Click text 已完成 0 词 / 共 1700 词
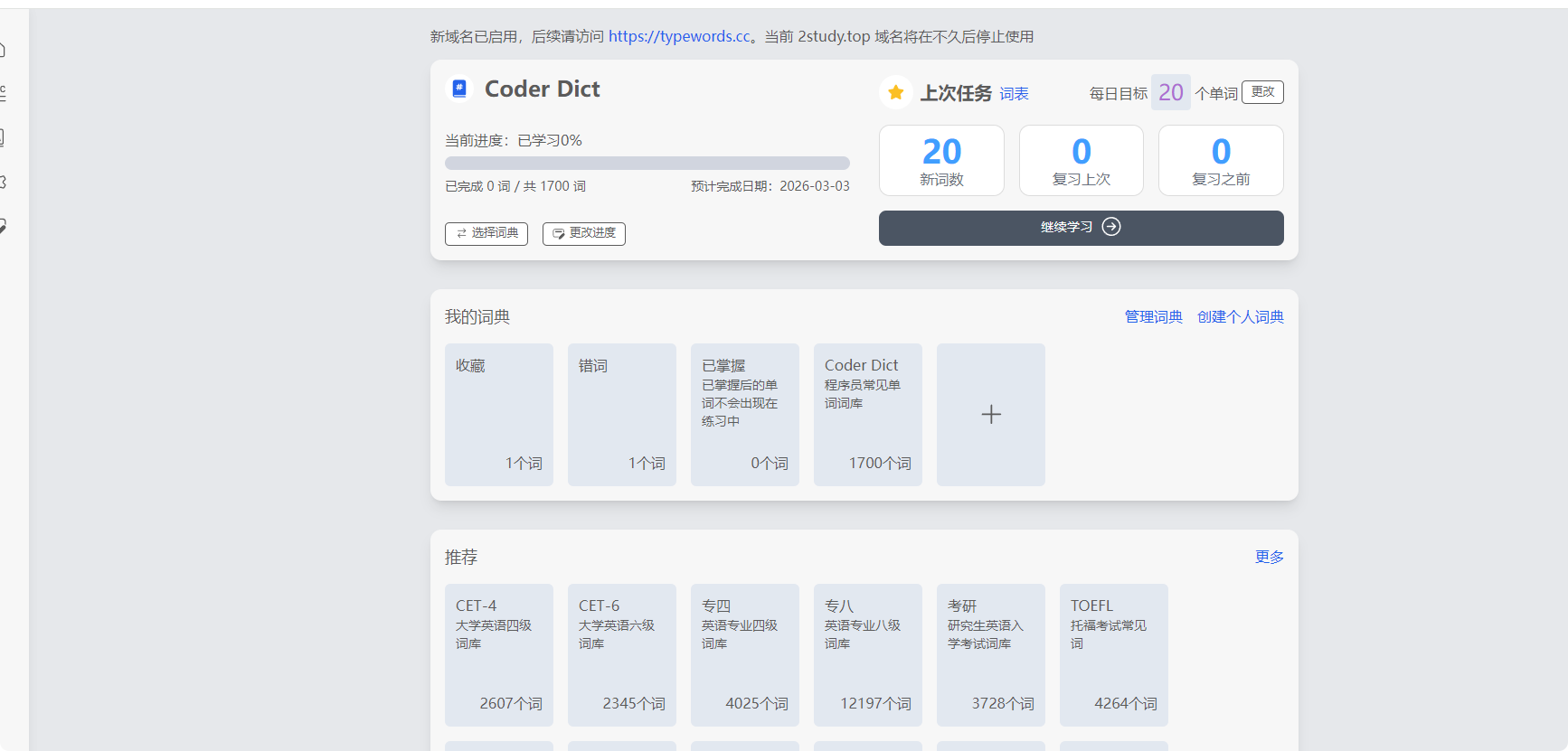Screen dimensions: 1568x751 [x=515, y=186]
